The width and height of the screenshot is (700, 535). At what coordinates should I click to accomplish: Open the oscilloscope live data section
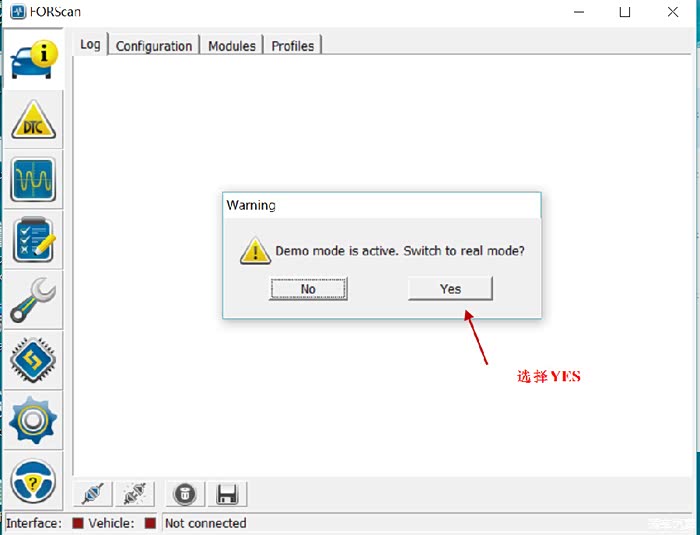coord(33,180)
